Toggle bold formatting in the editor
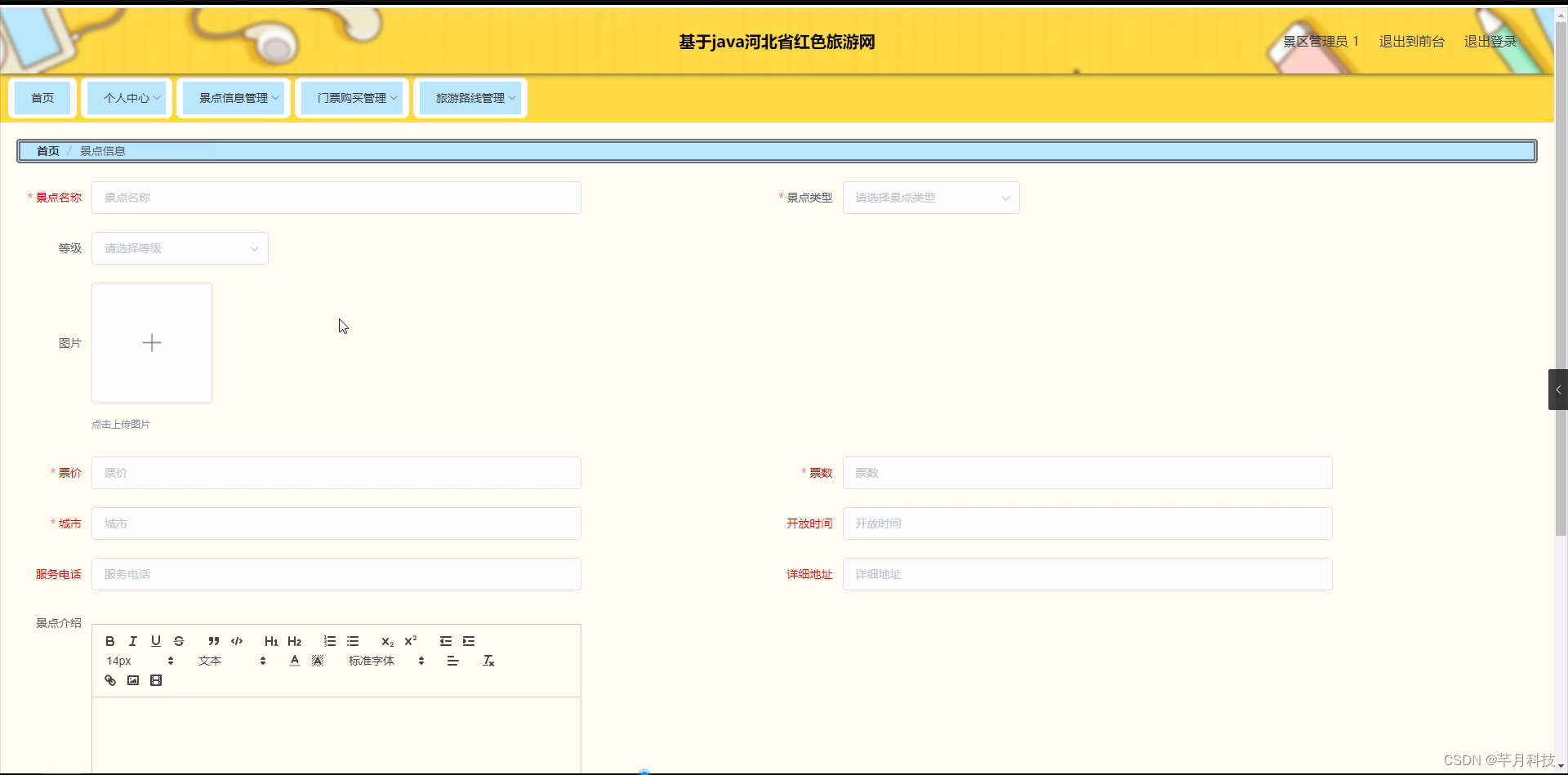The width and height of the screenshot is (1568, 775). 109,641
